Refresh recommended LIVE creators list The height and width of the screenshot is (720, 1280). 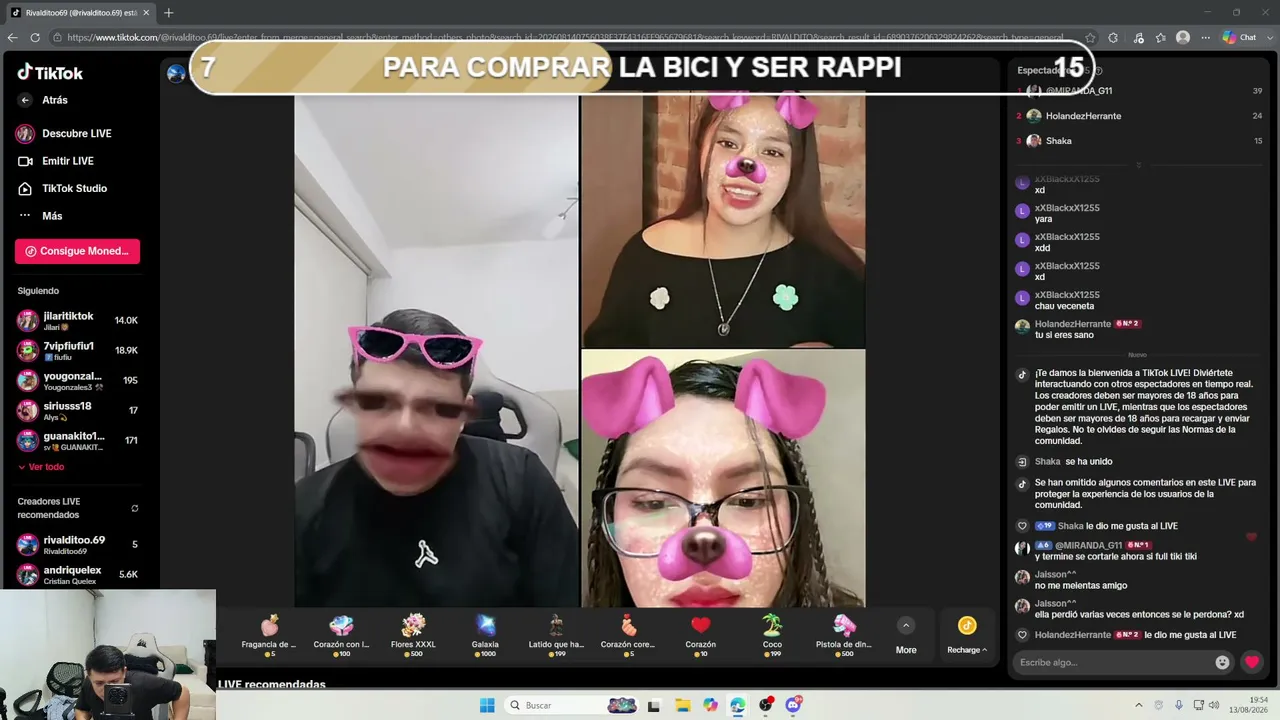(135, 508)
